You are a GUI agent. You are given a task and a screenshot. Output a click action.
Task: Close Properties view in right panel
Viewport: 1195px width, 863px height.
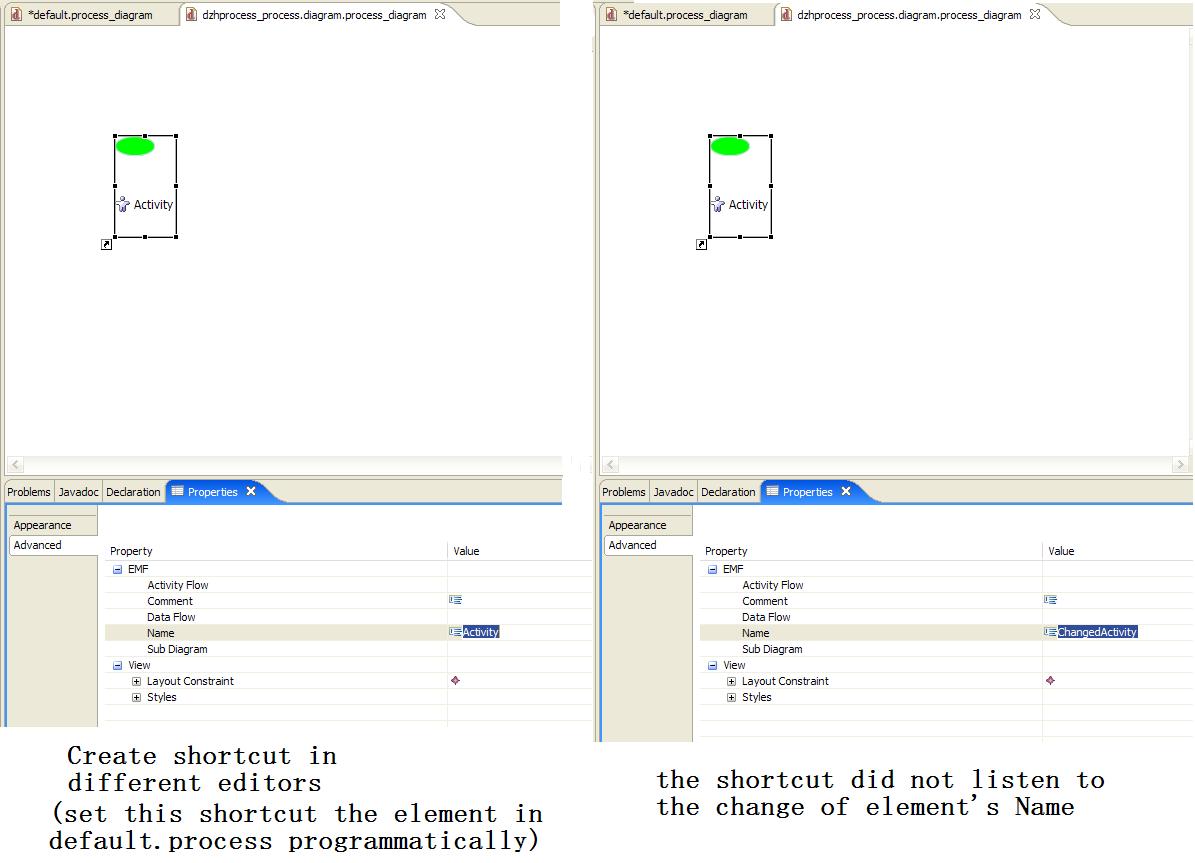tap(846, 491)
